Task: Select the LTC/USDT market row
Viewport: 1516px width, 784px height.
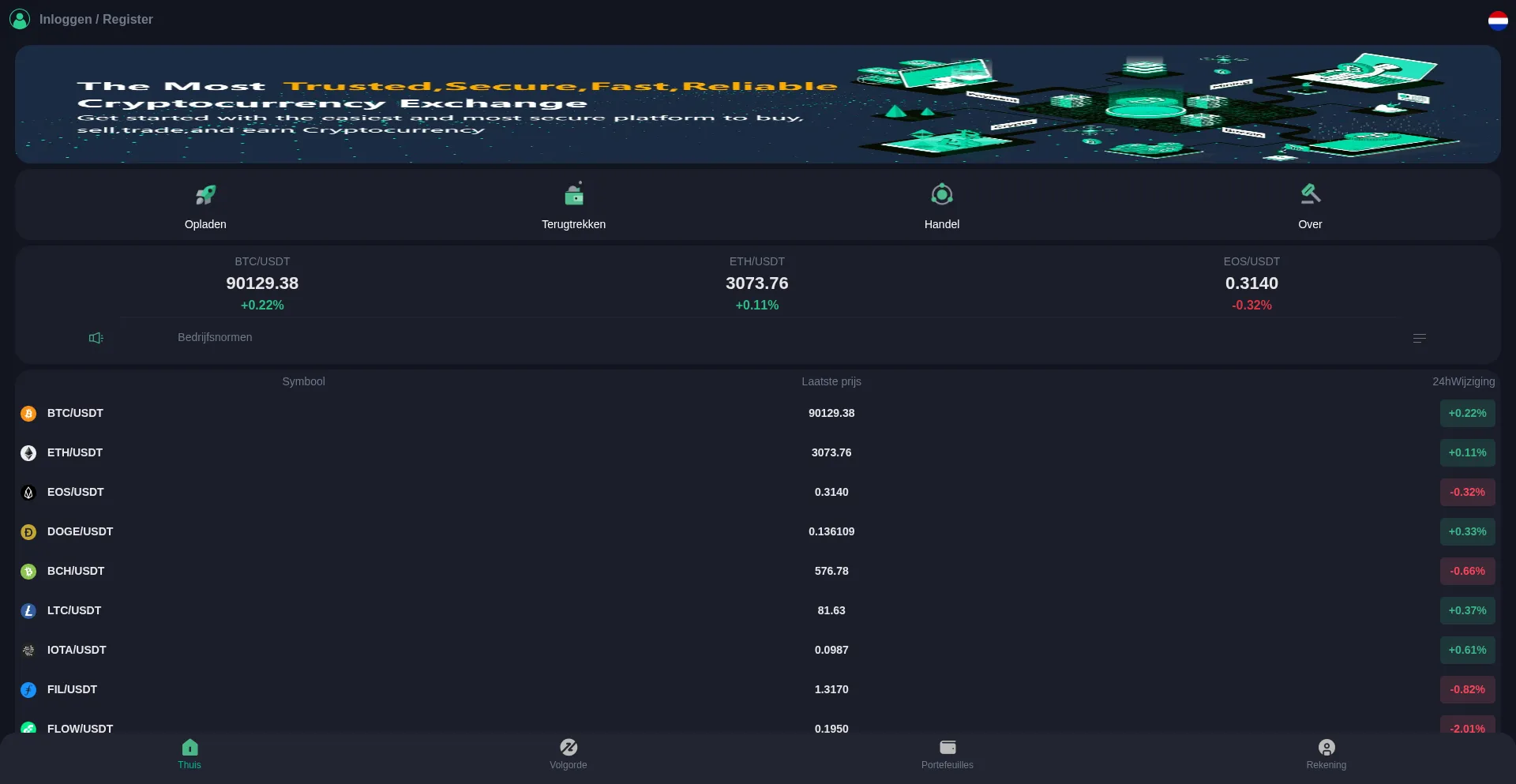Action: [x=74, y=610]
